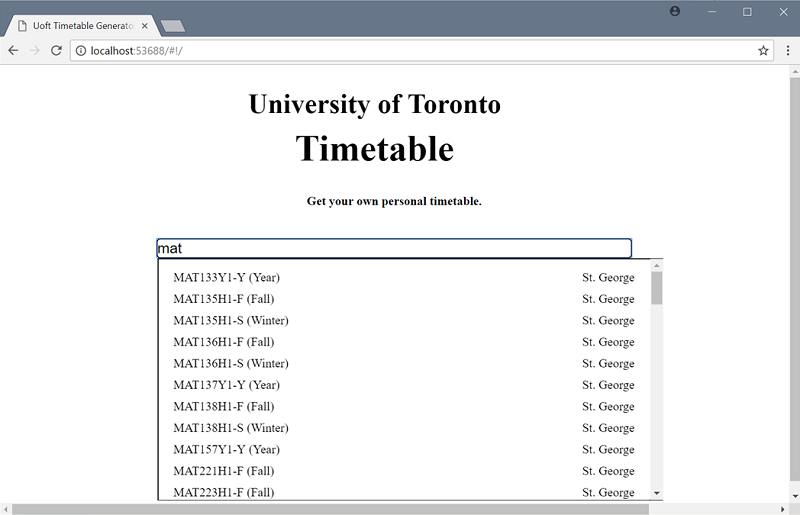Click the page vertical scrollbar thumb

click(x=795, y=279)
